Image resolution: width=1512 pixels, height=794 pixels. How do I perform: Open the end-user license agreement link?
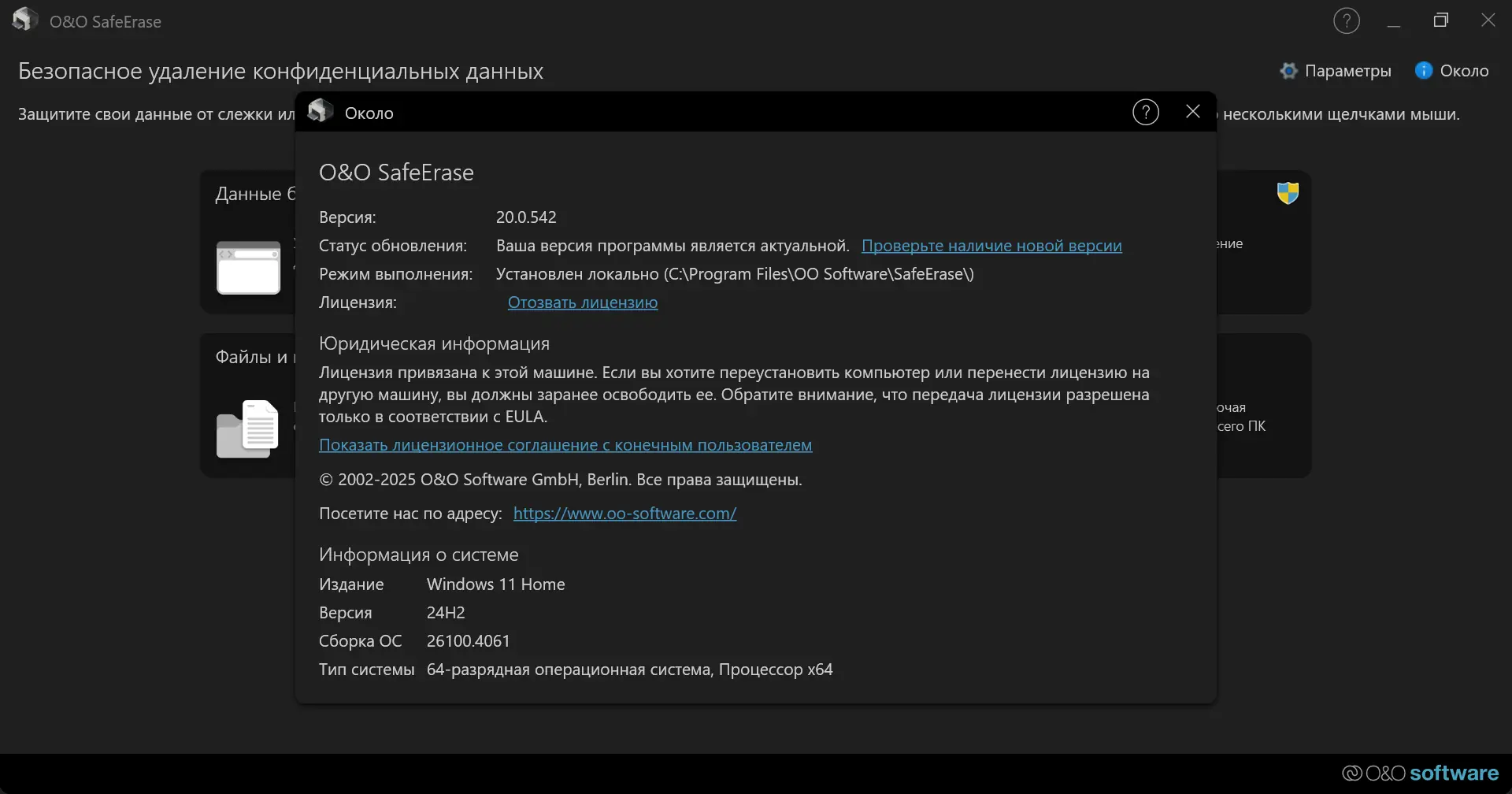pos(565,445)
